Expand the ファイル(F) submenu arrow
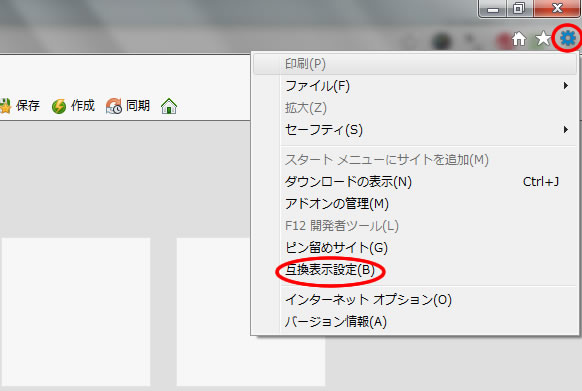 pos(565,86)
